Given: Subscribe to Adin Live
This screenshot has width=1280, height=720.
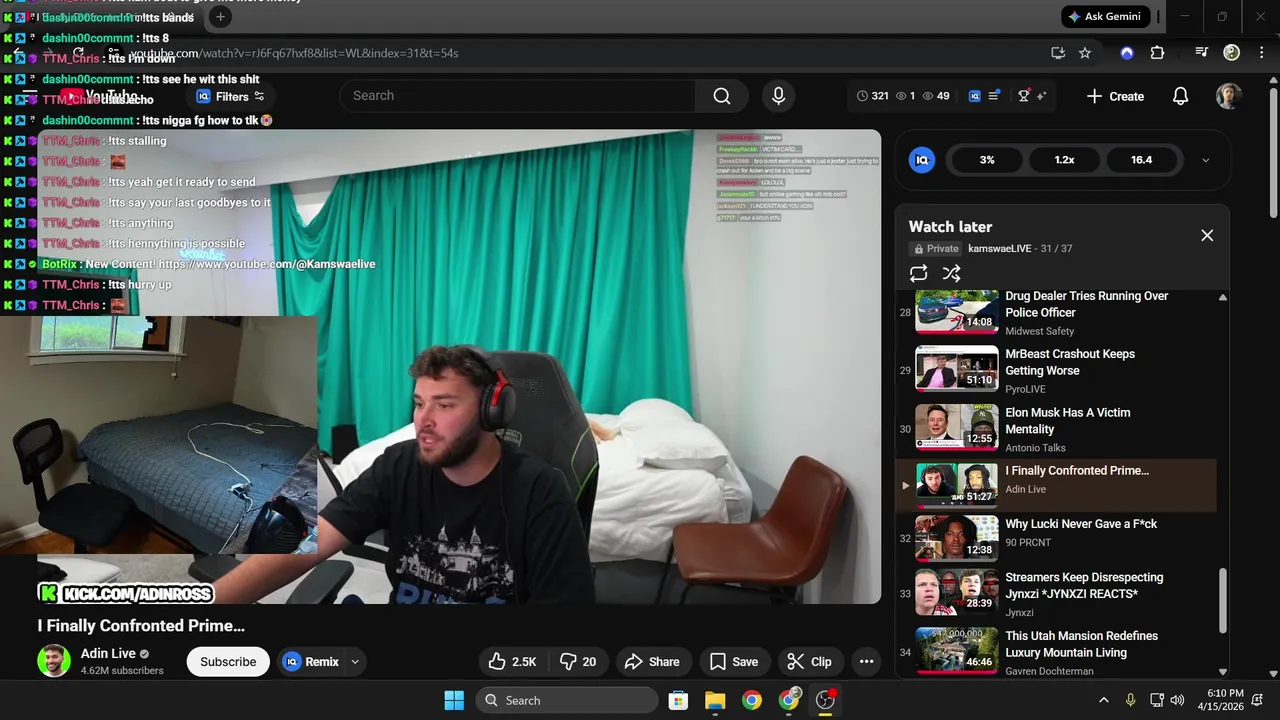Looking at the screenshot, I should coord(228,662).
